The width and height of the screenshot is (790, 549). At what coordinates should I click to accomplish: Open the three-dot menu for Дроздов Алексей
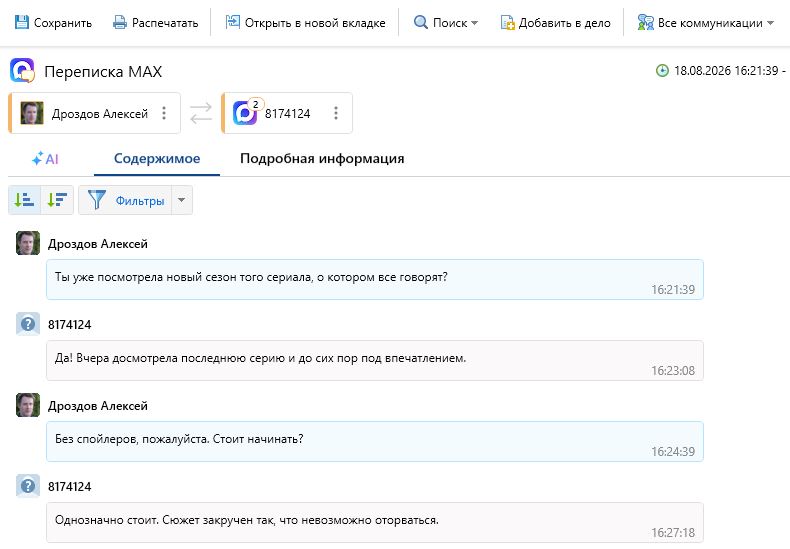164,113
